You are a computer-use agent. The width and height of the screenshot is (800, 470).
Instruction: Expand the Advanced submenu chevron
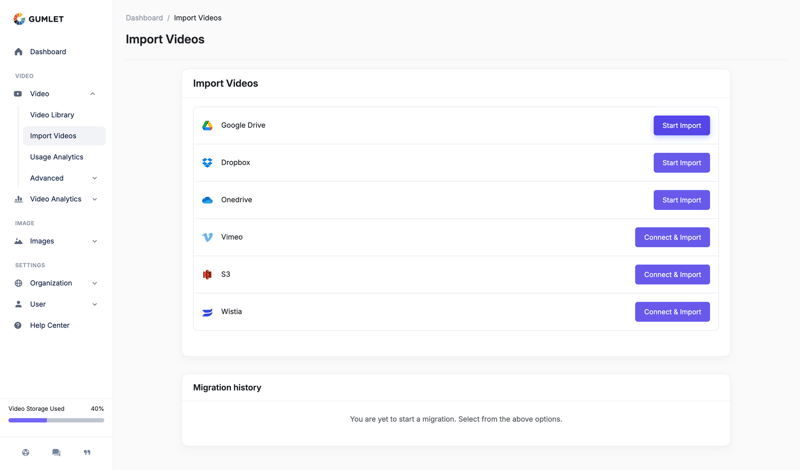click(94, 178)
